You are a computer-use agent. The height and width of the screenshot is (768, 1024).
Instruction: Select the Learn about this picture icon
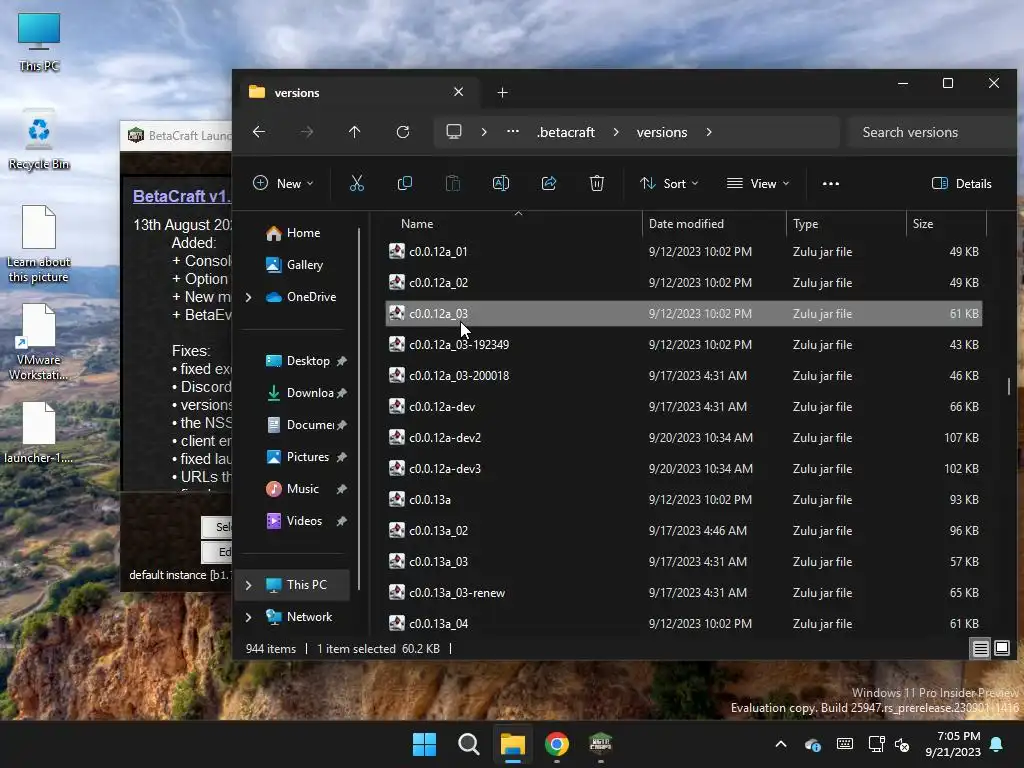pyautogui.click(x=39, y=244)
